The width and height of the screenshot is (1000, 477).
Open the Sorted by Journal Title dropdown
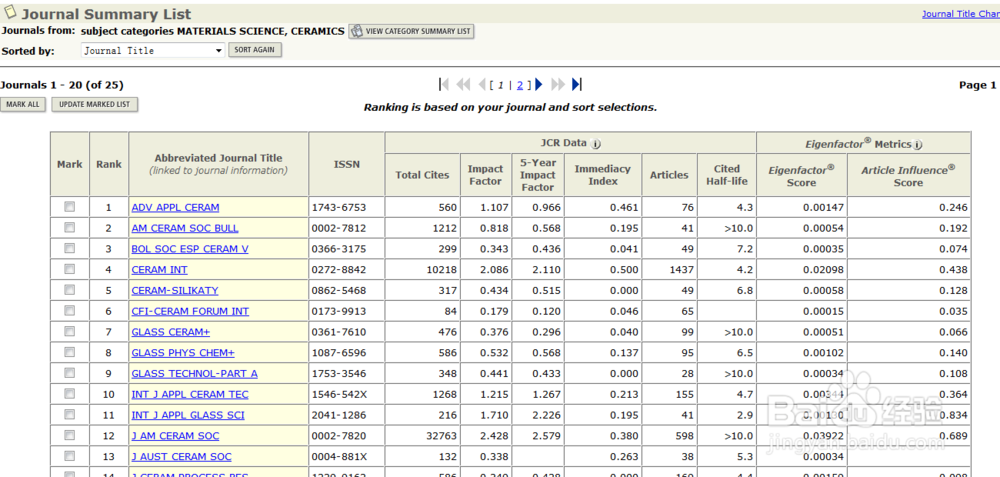point(153,50)
